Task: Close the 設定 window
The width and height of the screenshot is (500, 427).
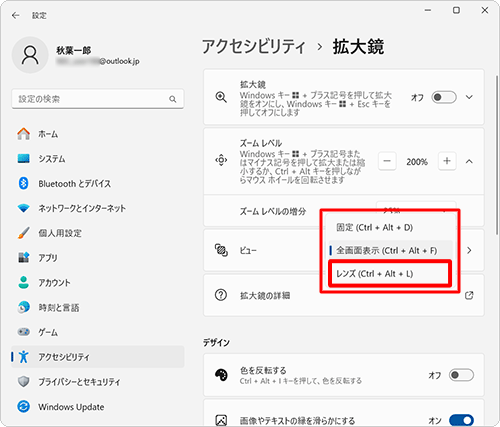Action: coord(485,10)
